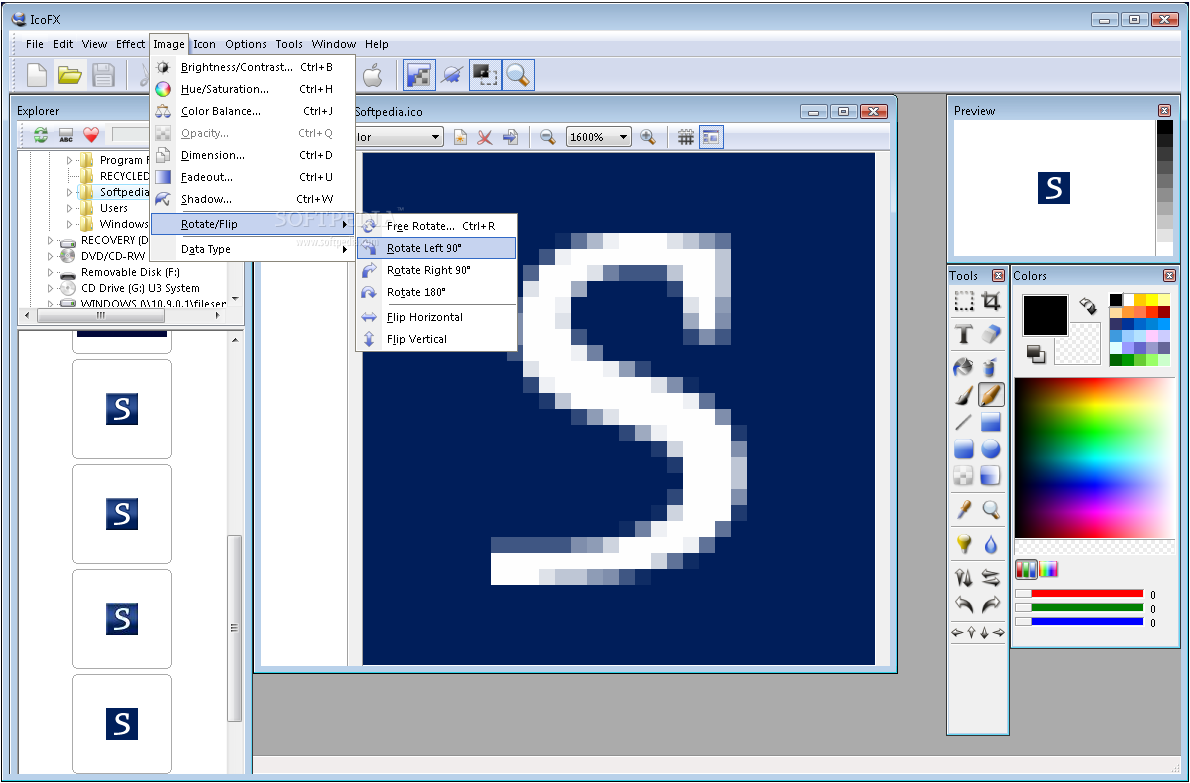Screen dimensions: 1190x783
Task: Click the rotate right arrow in Tools panel
Action: [x=990, y=605]
